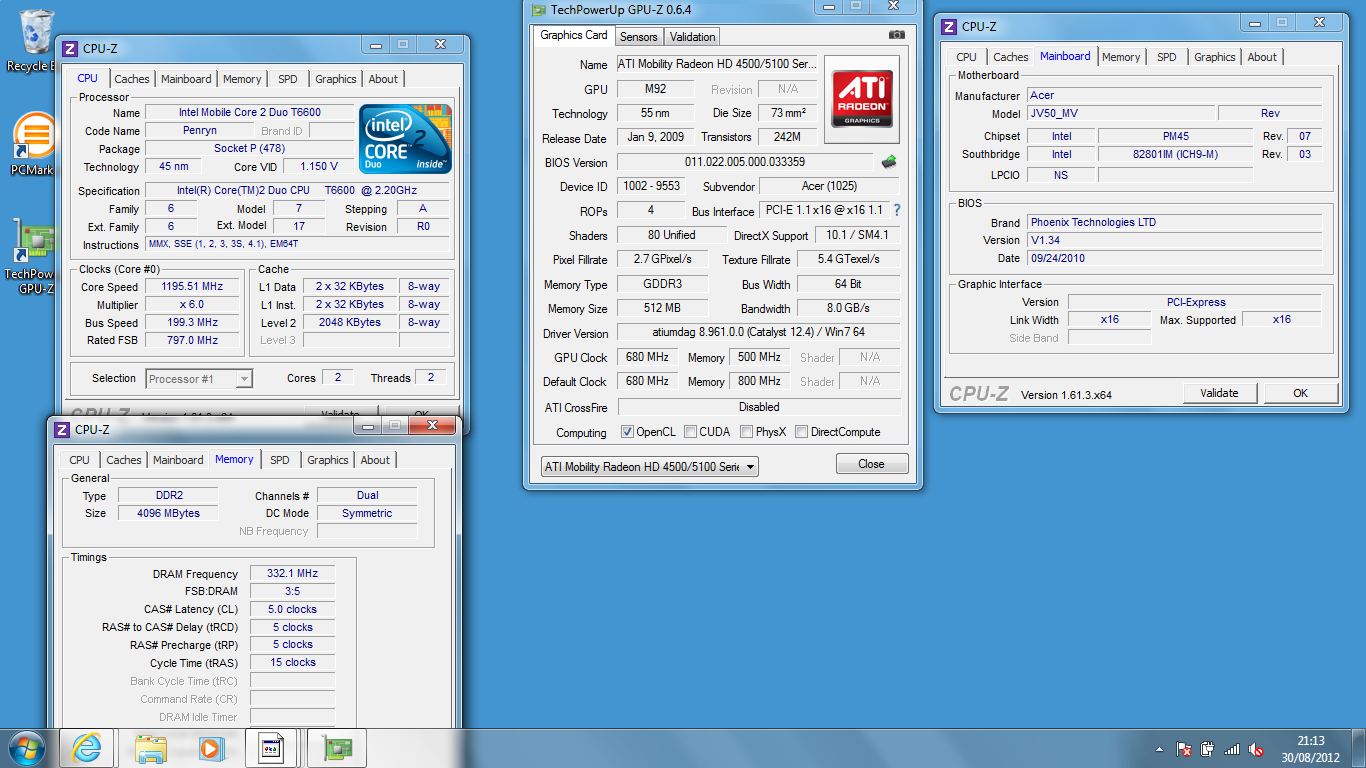Image resolution: width=1366 pixels, height=768 pixels.
Task: Click the GPU-Z taskbar icon
Action: tap(335, 748)
